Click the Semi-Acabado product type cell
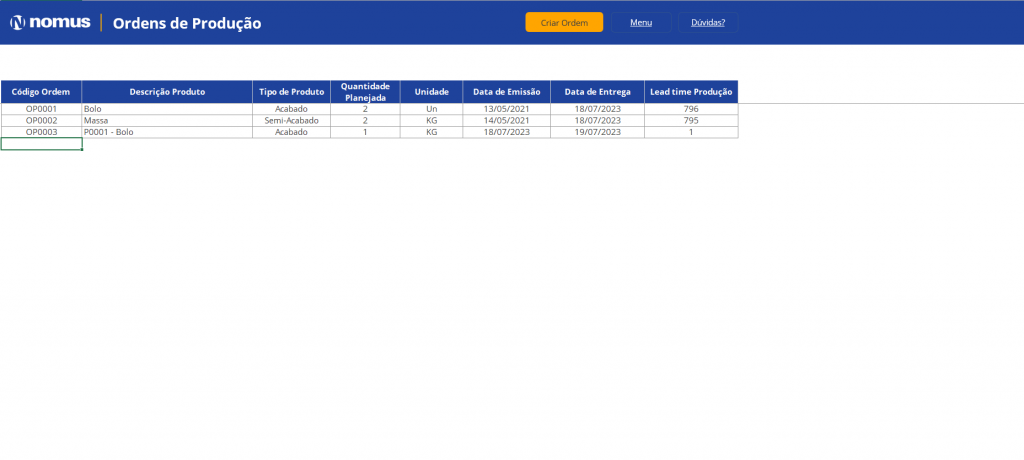 pos(291,120)
